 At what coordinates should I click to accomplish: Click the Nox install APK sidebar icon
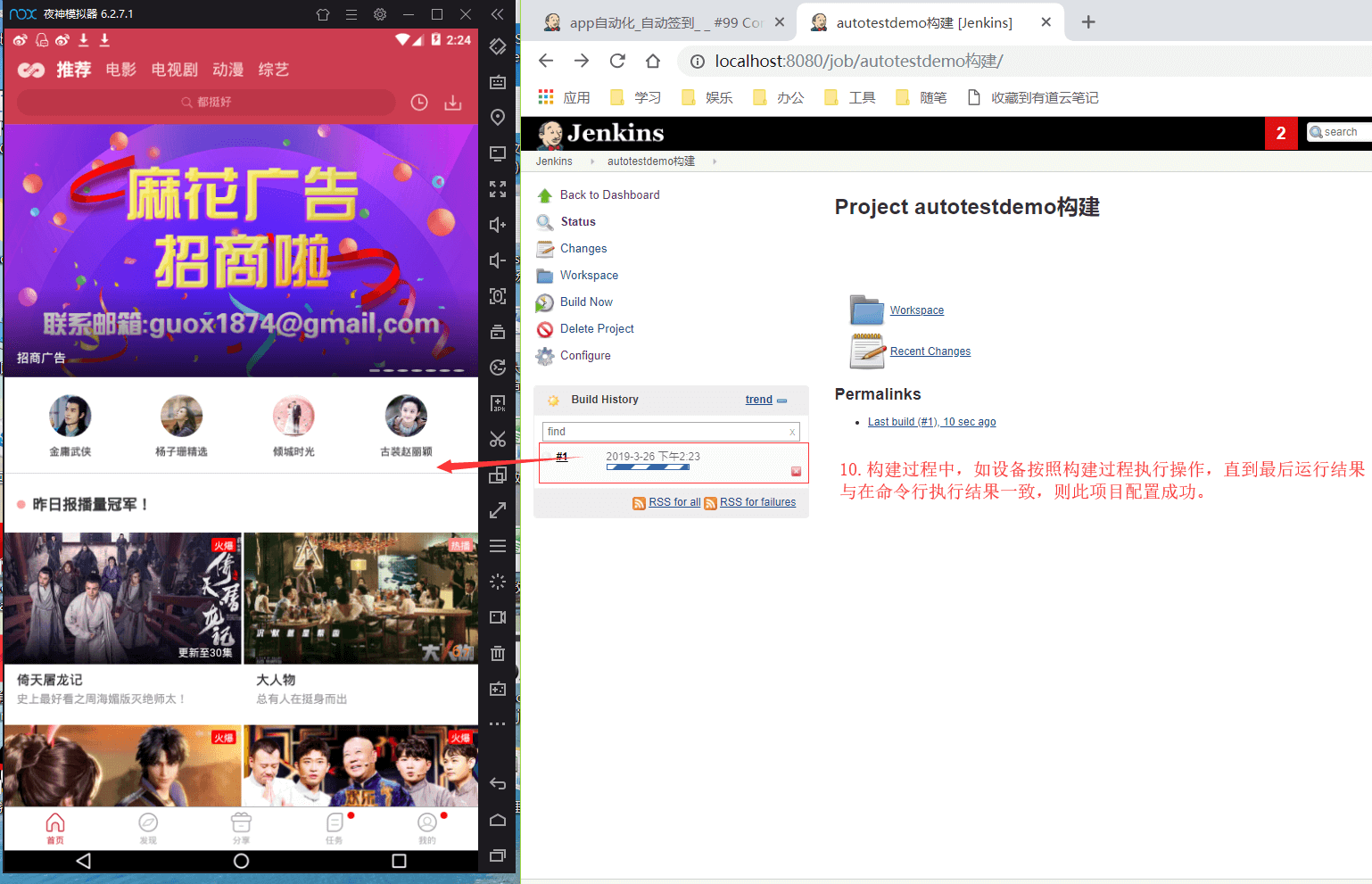(x=498, y=403)
